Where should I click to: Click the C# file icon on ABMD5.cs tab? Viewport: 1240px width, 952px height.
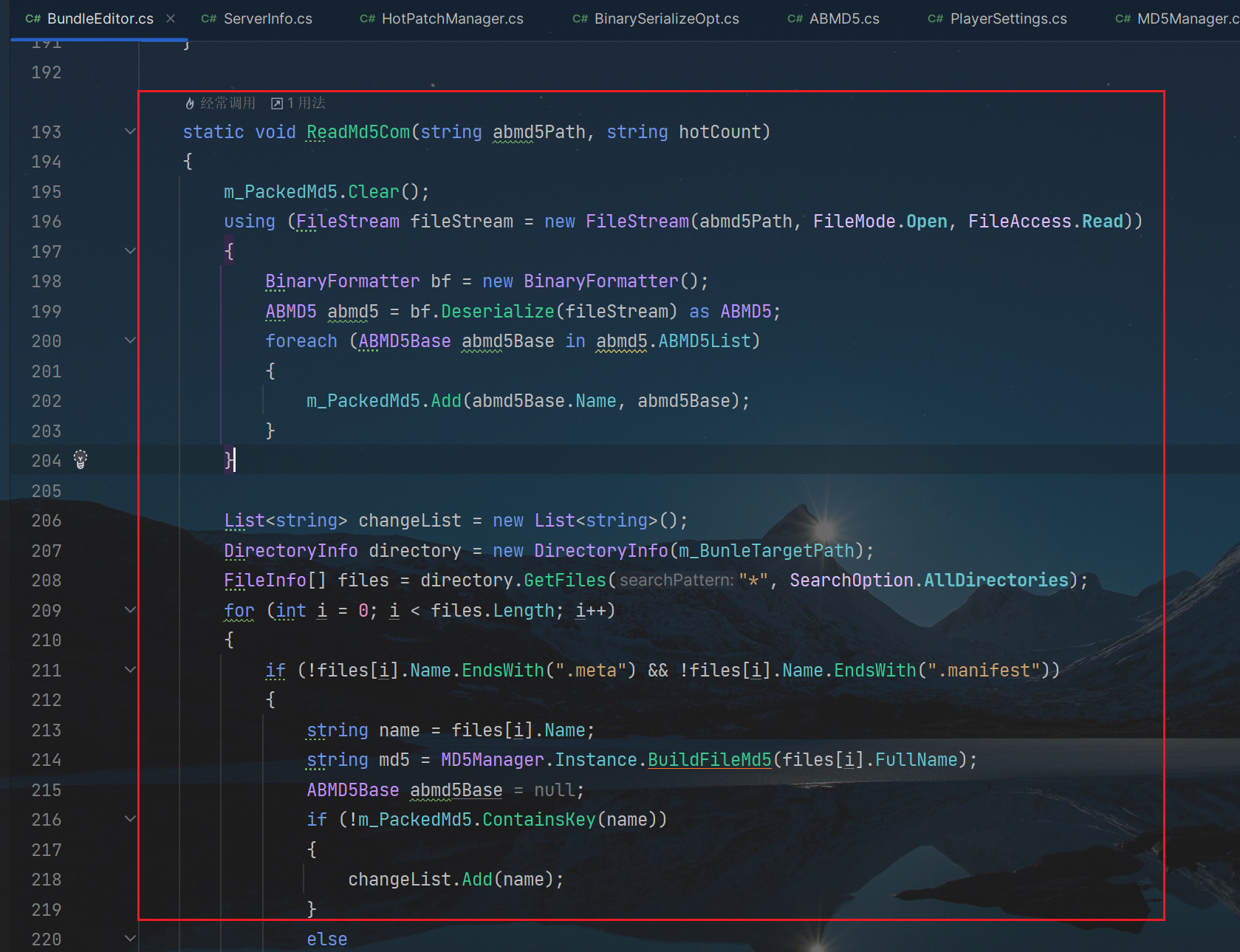coord(795,19)
